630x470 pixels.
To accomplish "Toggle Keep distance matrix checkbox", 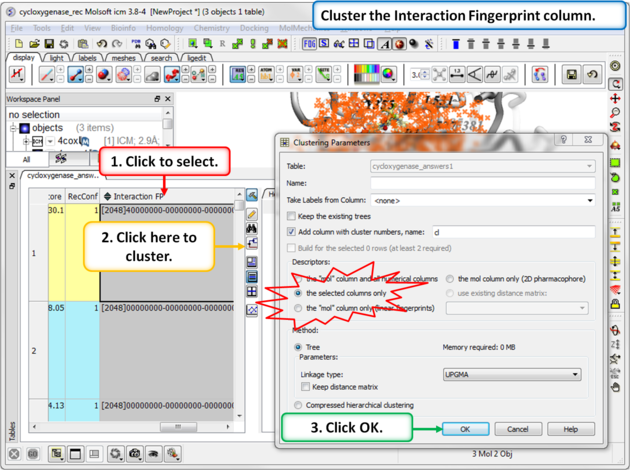I will click(306, 387).
